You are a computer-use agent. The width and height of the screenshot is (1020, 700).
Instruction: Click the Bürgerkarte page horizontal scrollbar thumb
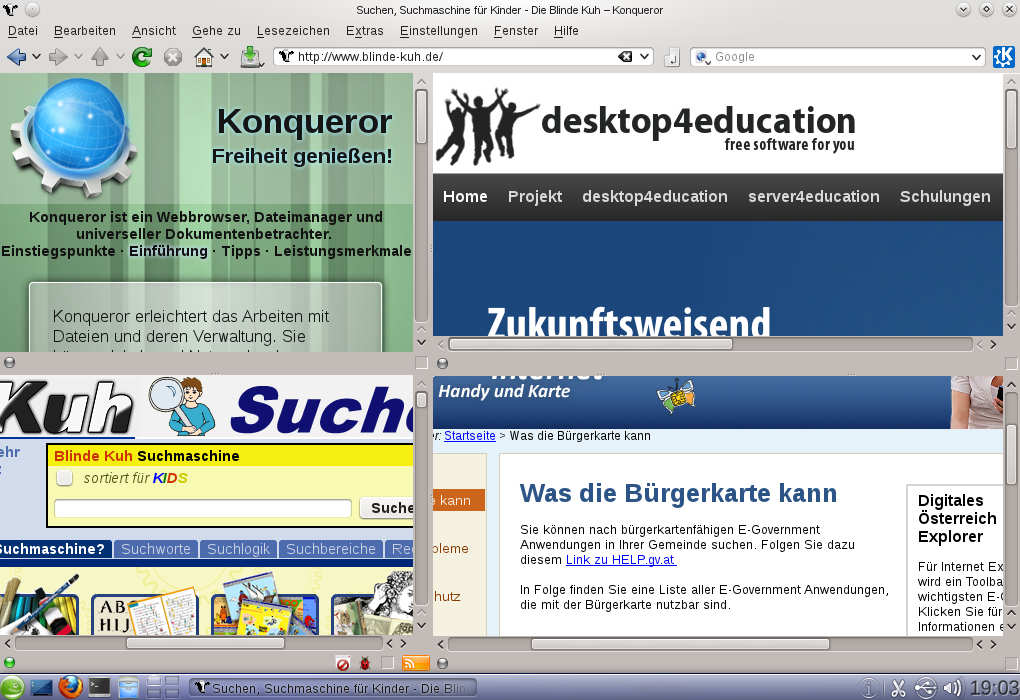point(680,644)
